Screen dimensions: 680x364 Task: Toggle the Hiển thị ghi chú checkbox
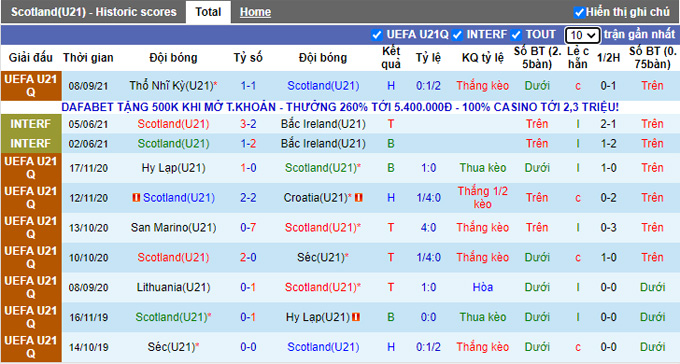click(579, 13)
